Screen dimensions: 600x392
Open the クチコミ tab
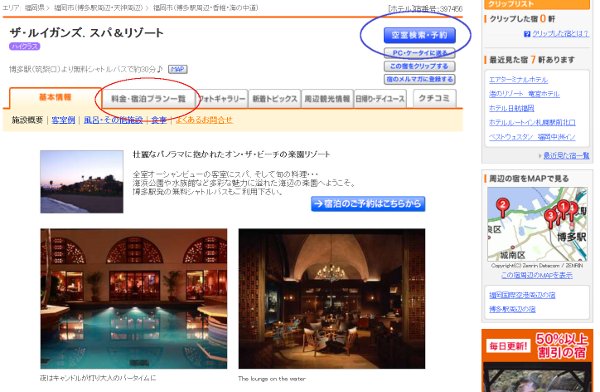tap(434, 98)
